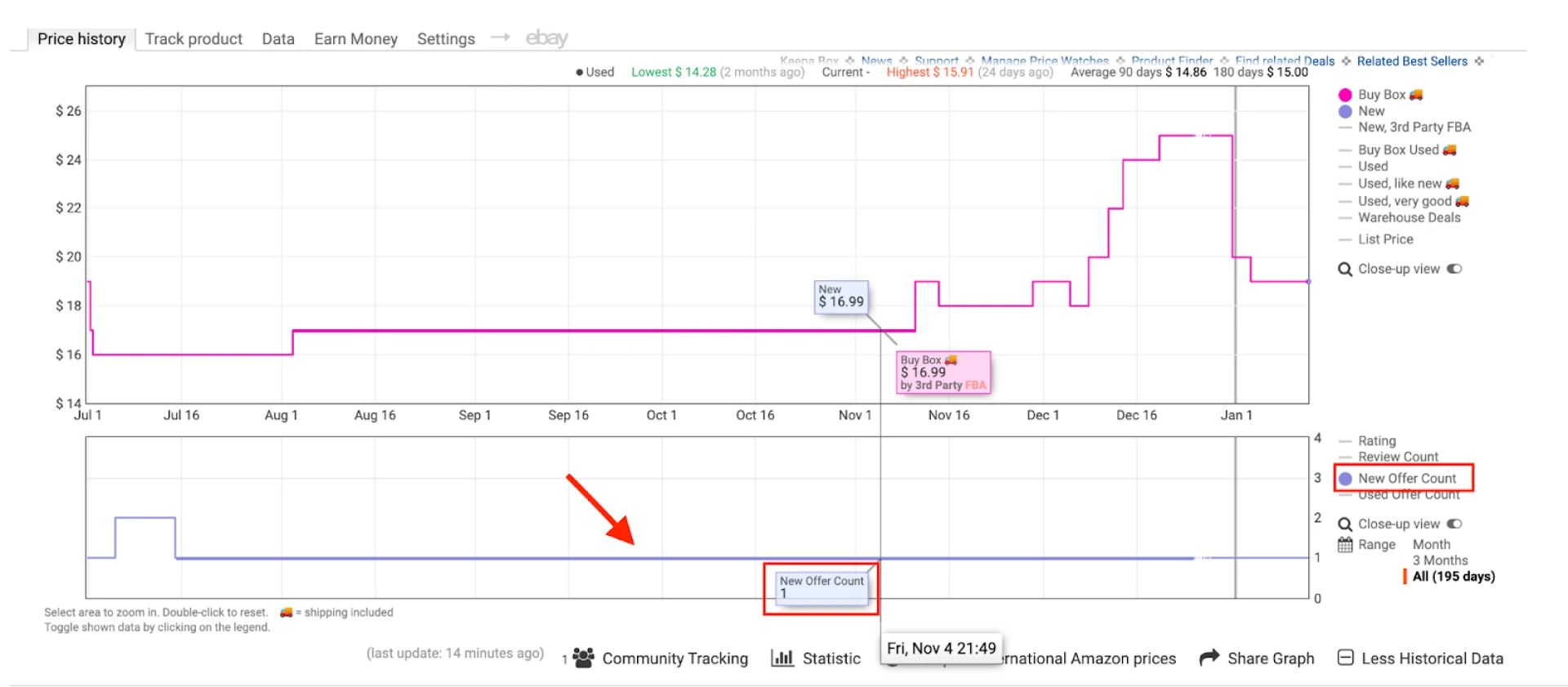Open the Support link

coord(936,61)
